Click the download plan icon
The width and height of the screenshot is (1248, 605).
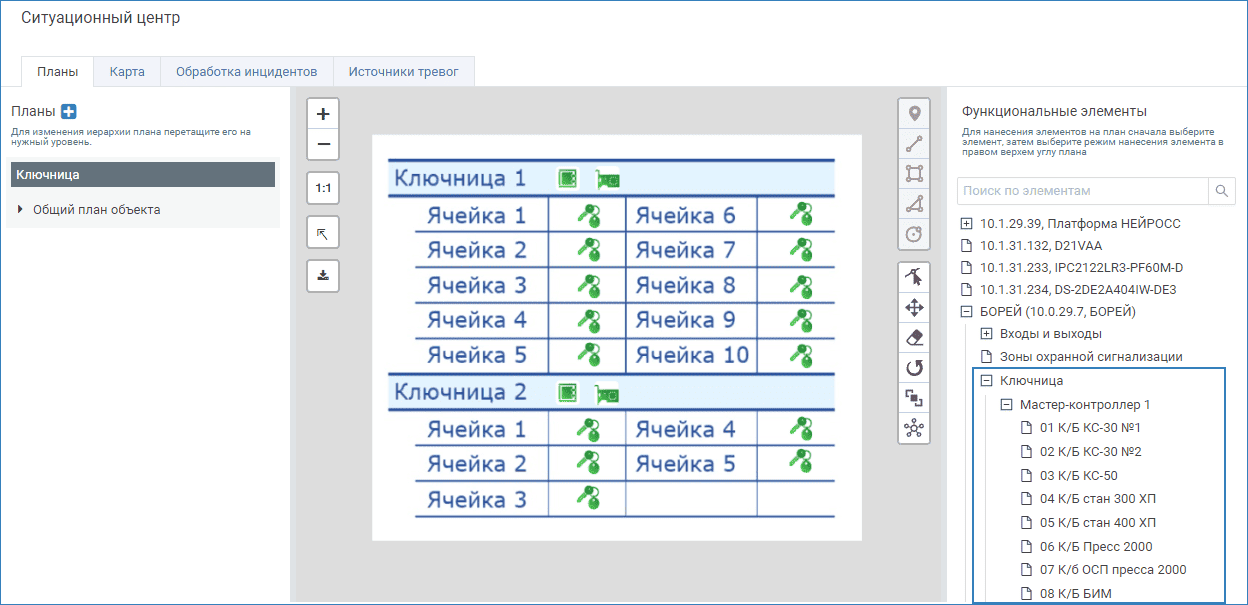[x=323, y=275]
